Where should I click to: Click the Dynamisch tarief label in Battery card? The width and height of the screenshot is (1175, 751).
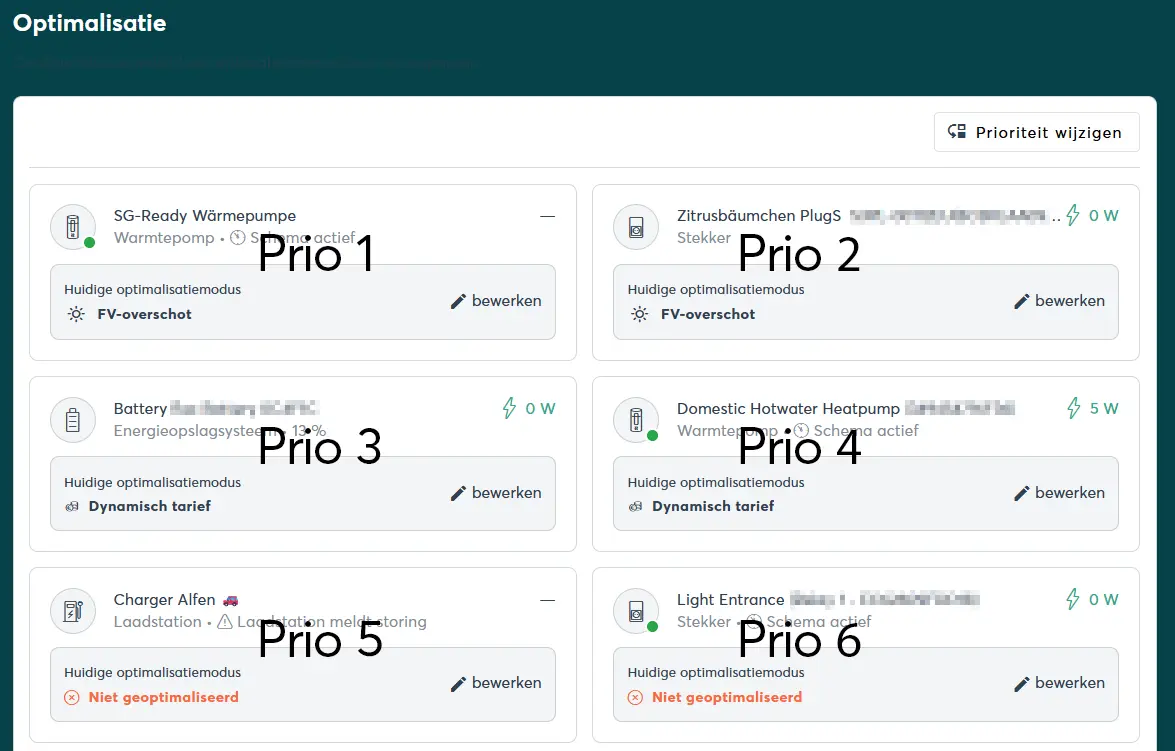(x=149, y=506)
